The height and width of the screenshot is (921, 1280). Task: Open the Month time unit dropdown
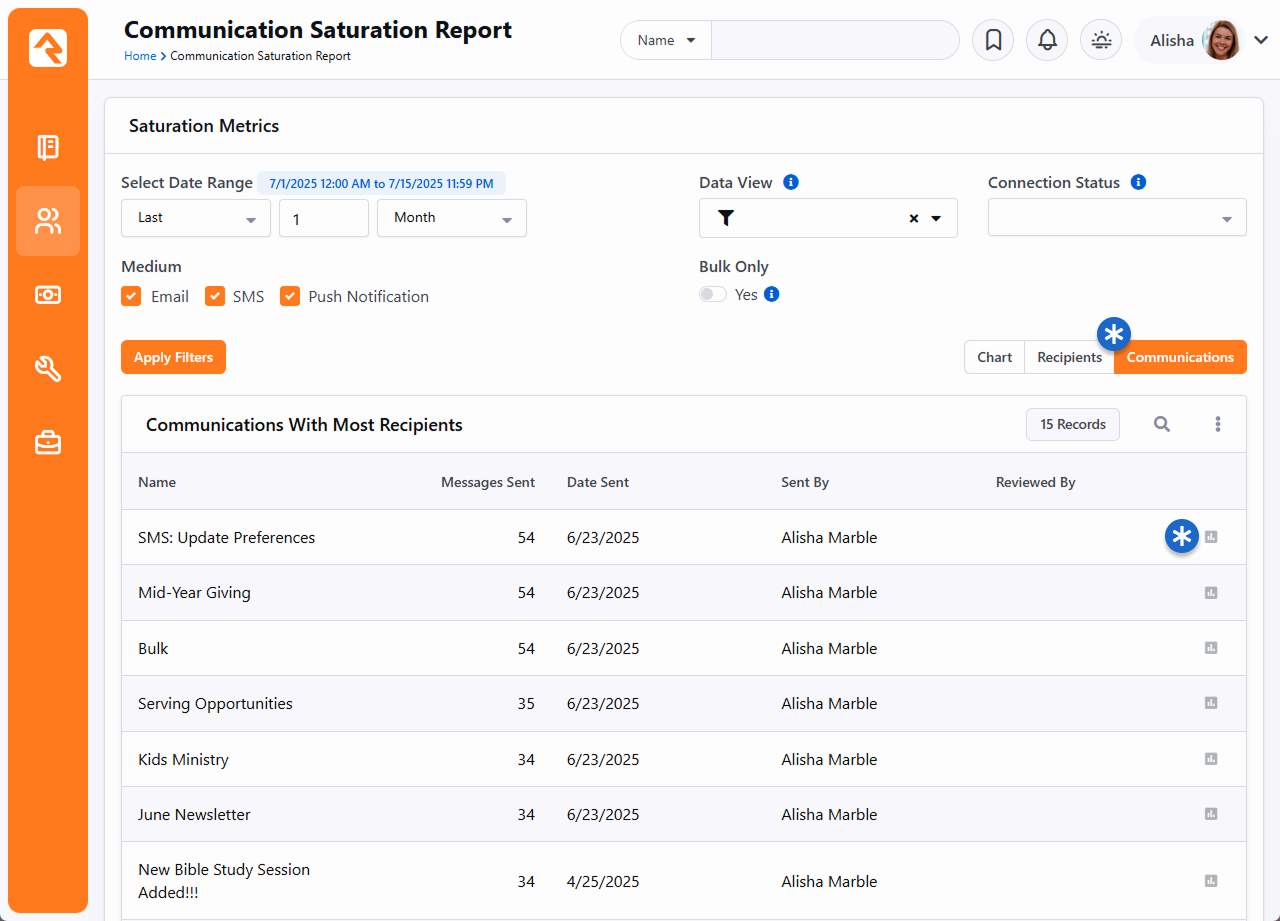[x=451, y=218]
